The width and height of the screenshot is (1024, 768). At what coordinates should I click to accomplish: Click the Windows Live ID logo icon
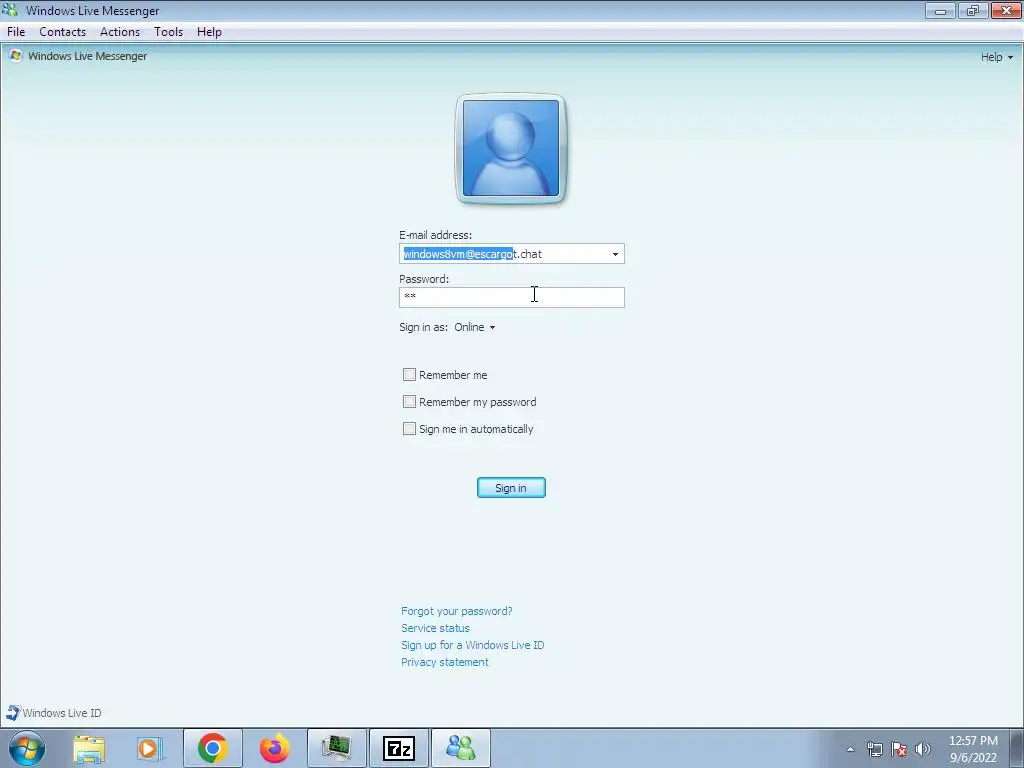coord(13,712)
